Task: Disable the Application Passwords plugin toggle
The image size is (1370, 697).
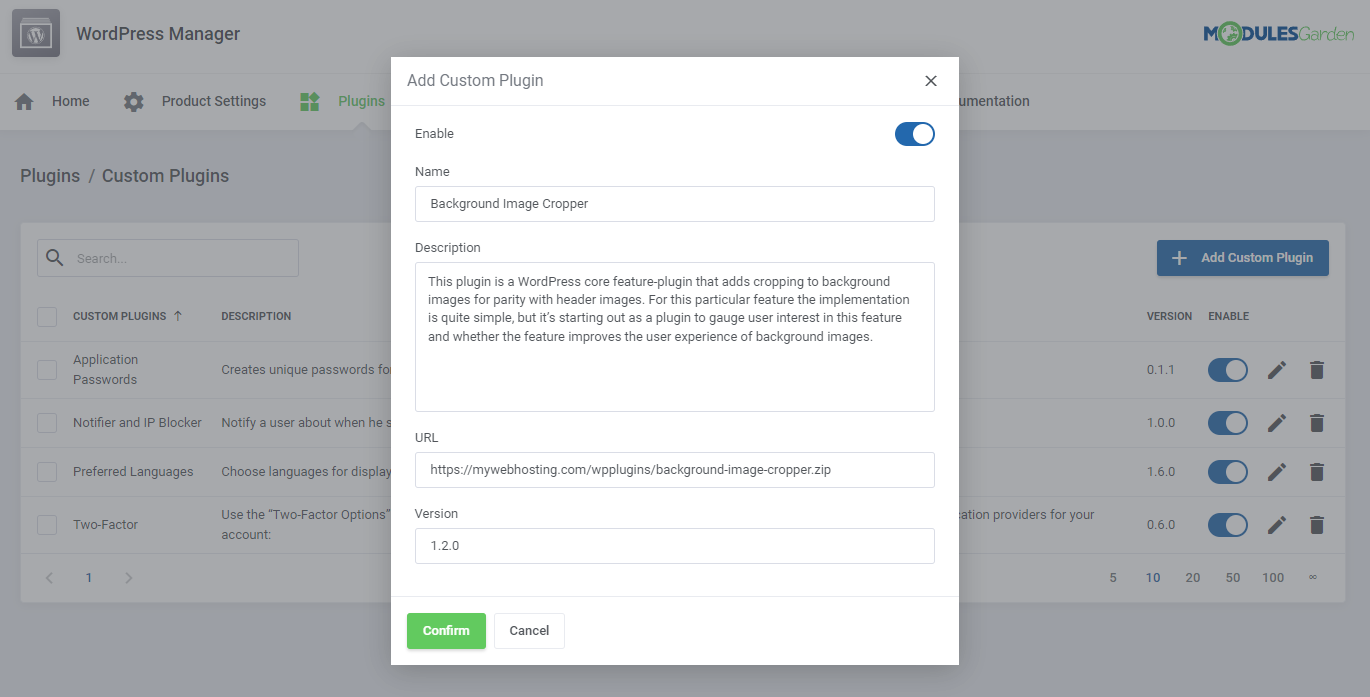Action: (x=1227, y=369)
